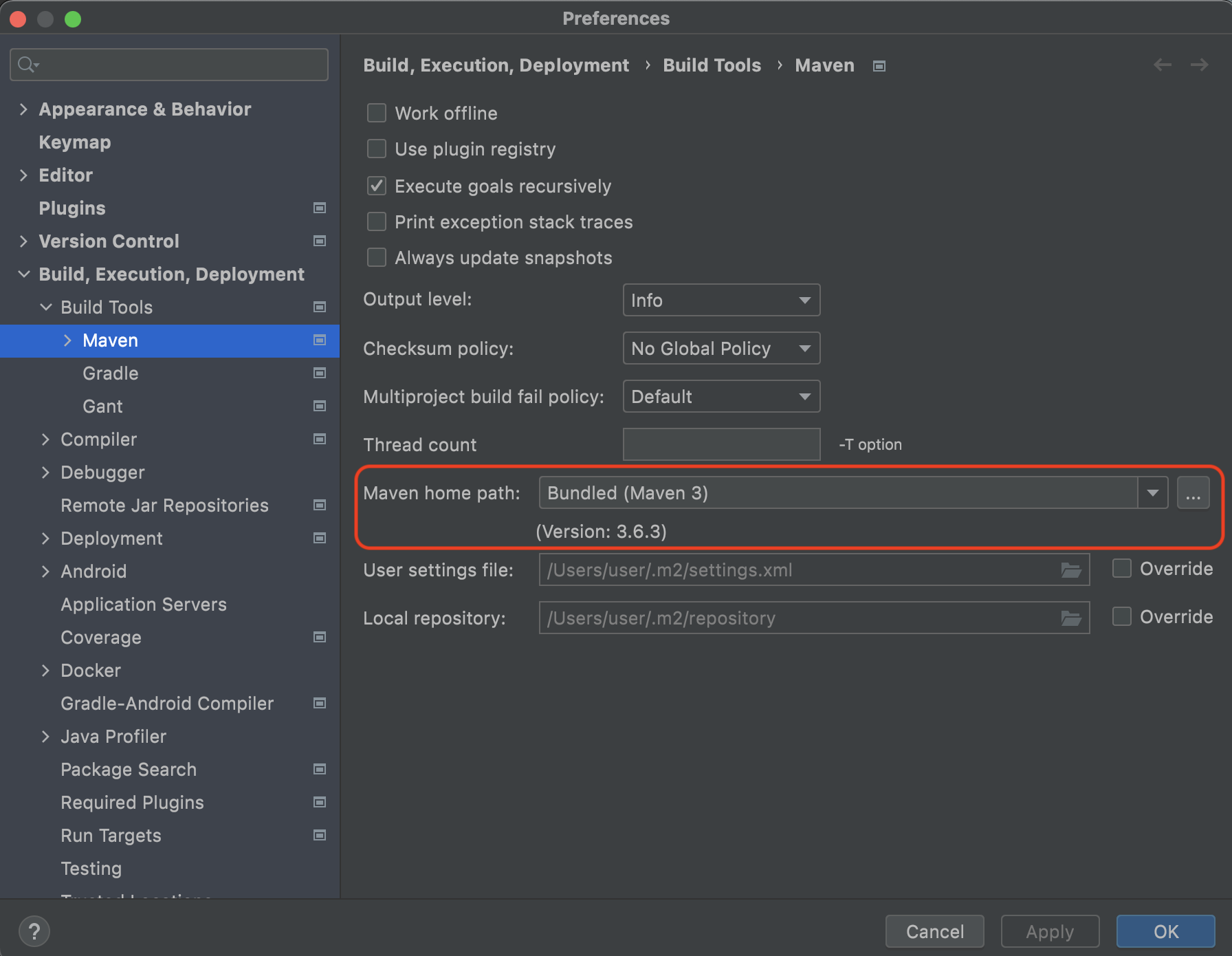The height and width of the screenshot is (956, 1232).
Task: Click the project-level icon beside Gradle
Action: click(x=320, y=373)
